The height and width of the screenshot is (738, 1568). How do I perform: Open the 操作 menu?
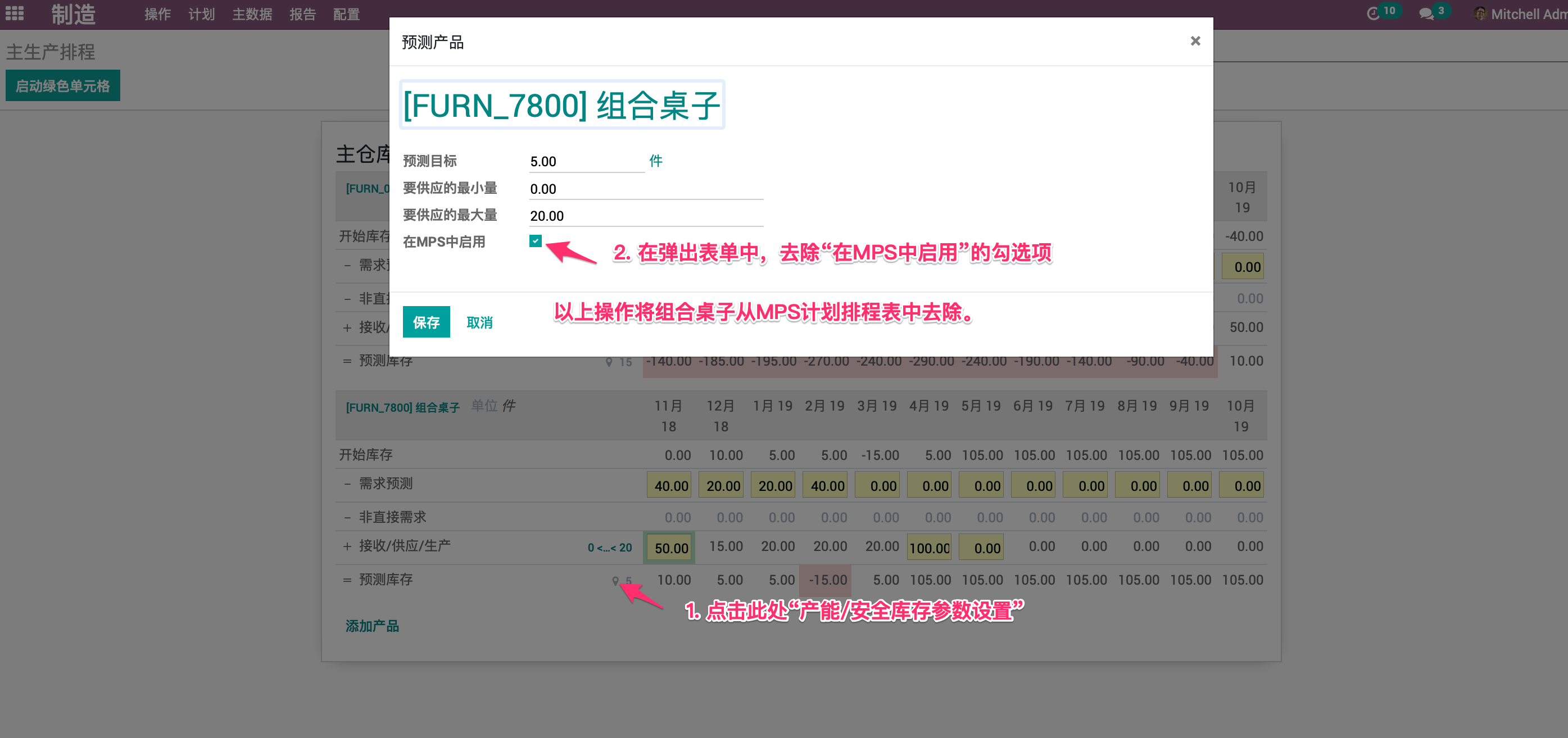(158, 14)
